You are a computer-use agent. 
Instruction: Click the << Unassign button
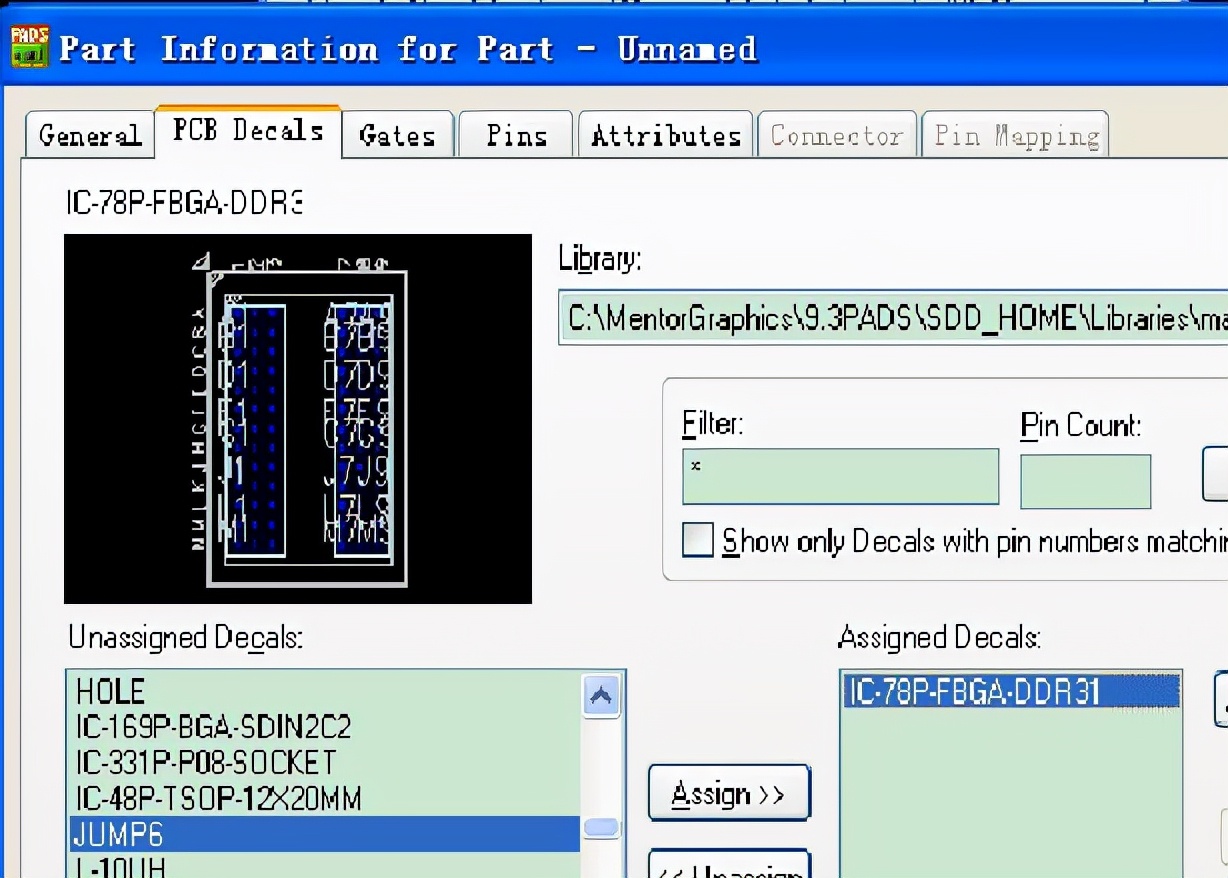(729, 866)
